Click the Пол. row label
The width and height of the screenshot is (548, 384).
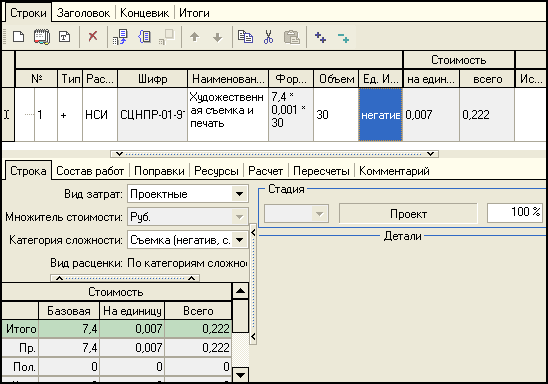click(20, 367)
